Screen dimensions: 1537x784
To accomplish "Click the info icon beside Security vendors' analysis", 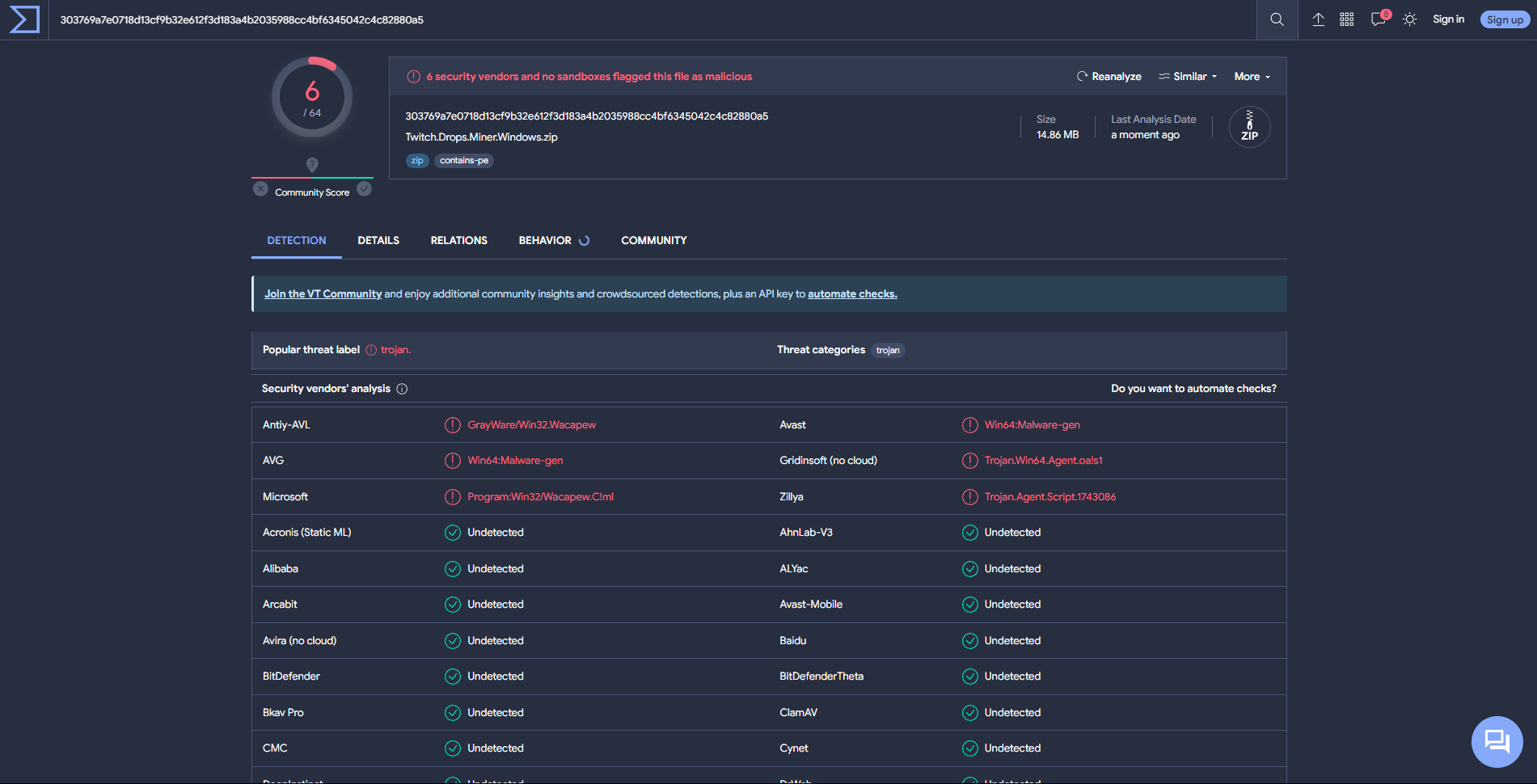I will (402, 389).
